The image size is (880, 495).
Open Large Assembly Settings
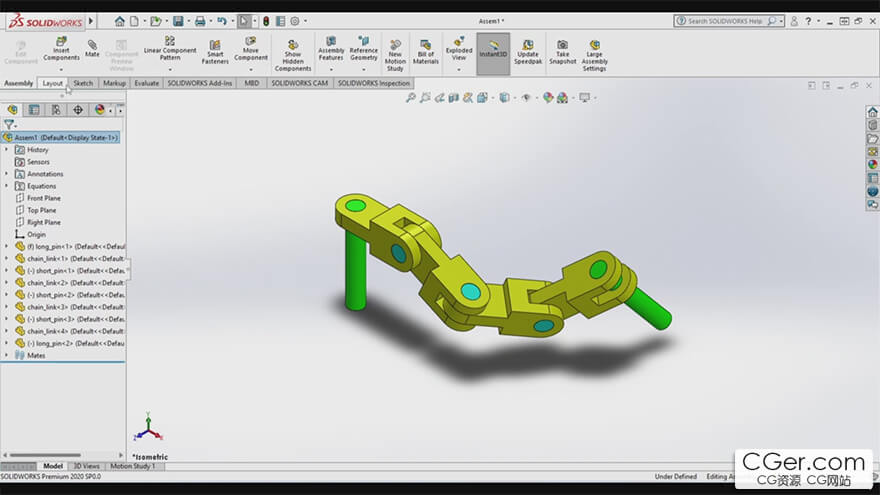pos(594,56)
